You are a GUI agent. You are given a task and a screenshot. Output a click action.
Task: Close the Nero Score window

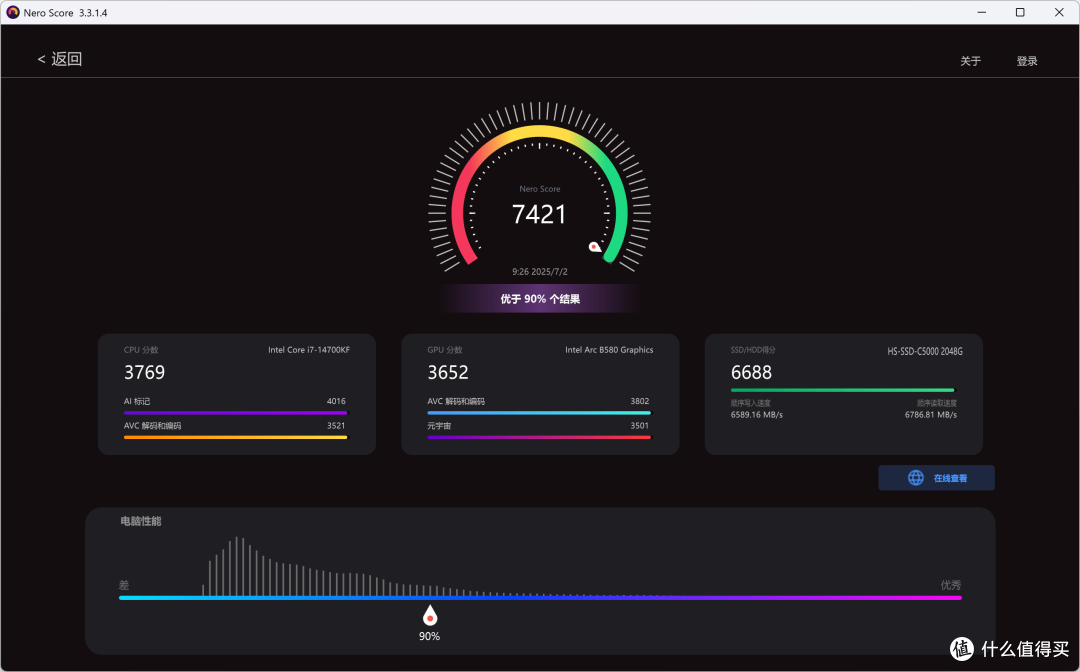[1059, 12]
